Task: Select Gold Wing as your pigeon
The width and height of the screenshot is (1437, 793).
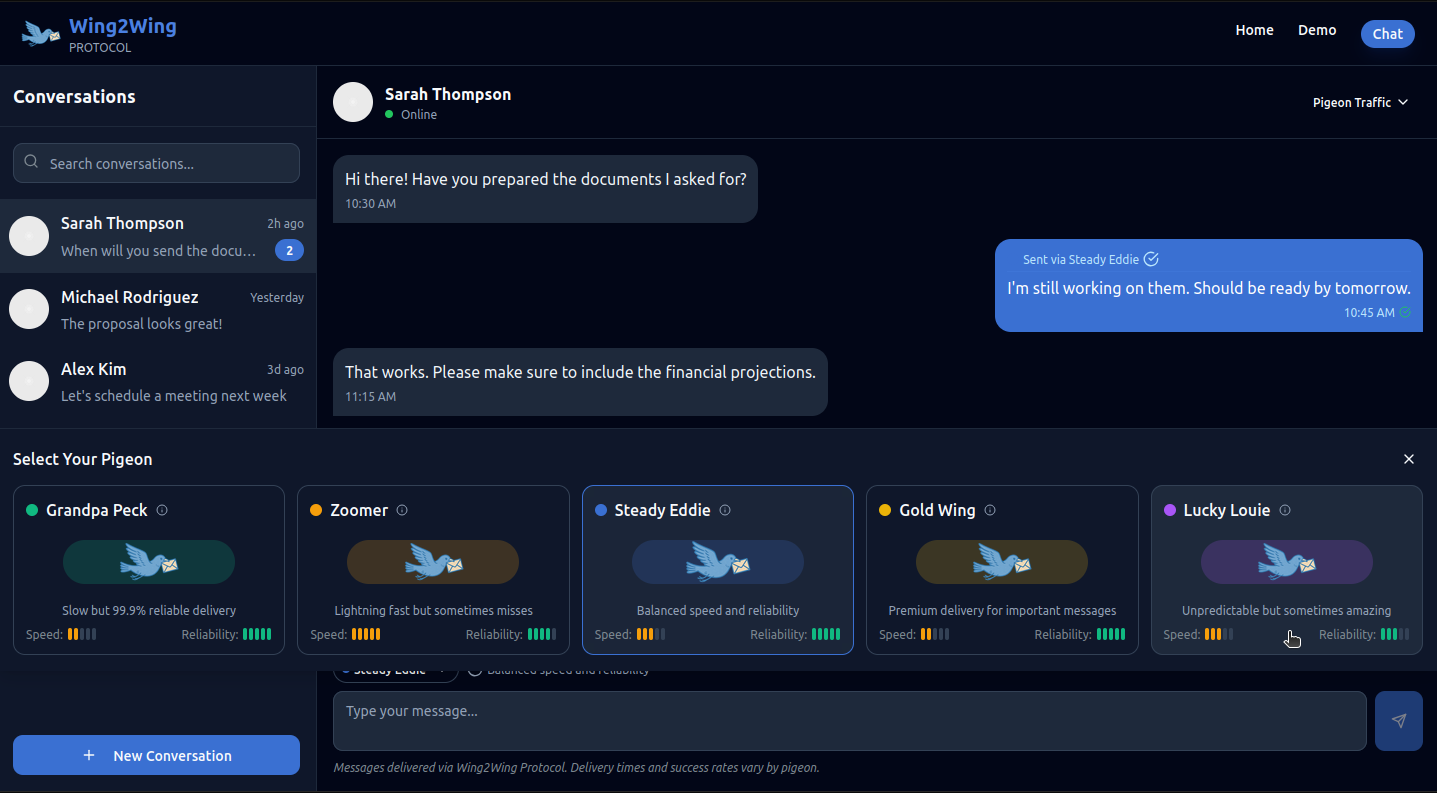Action: (1002, 570)
